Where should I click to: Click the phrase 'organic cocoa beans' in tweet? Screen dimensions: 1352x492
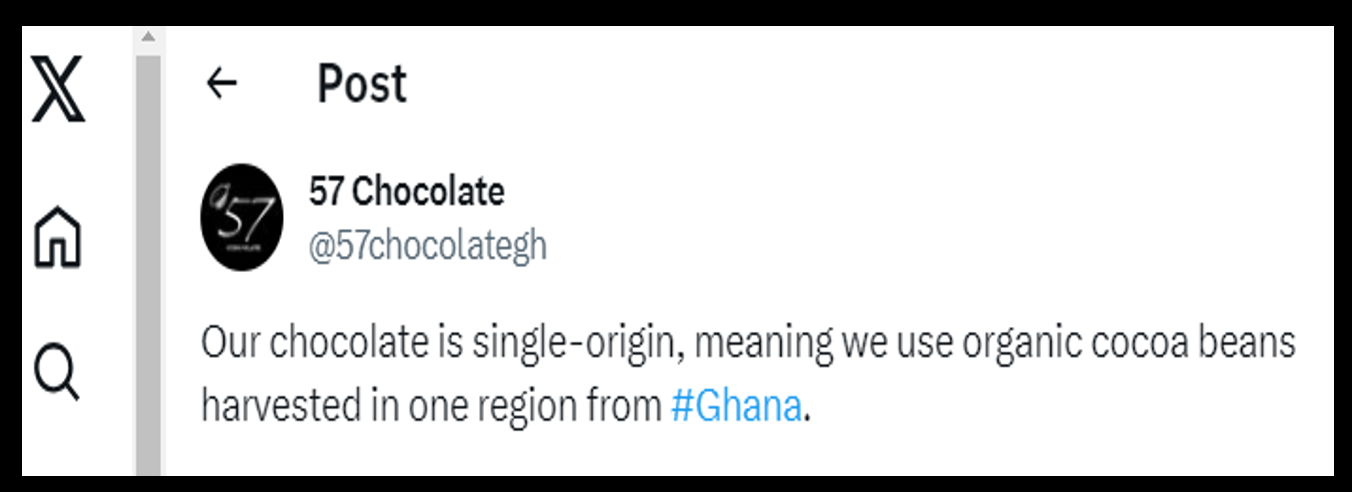coord(1129,344)
